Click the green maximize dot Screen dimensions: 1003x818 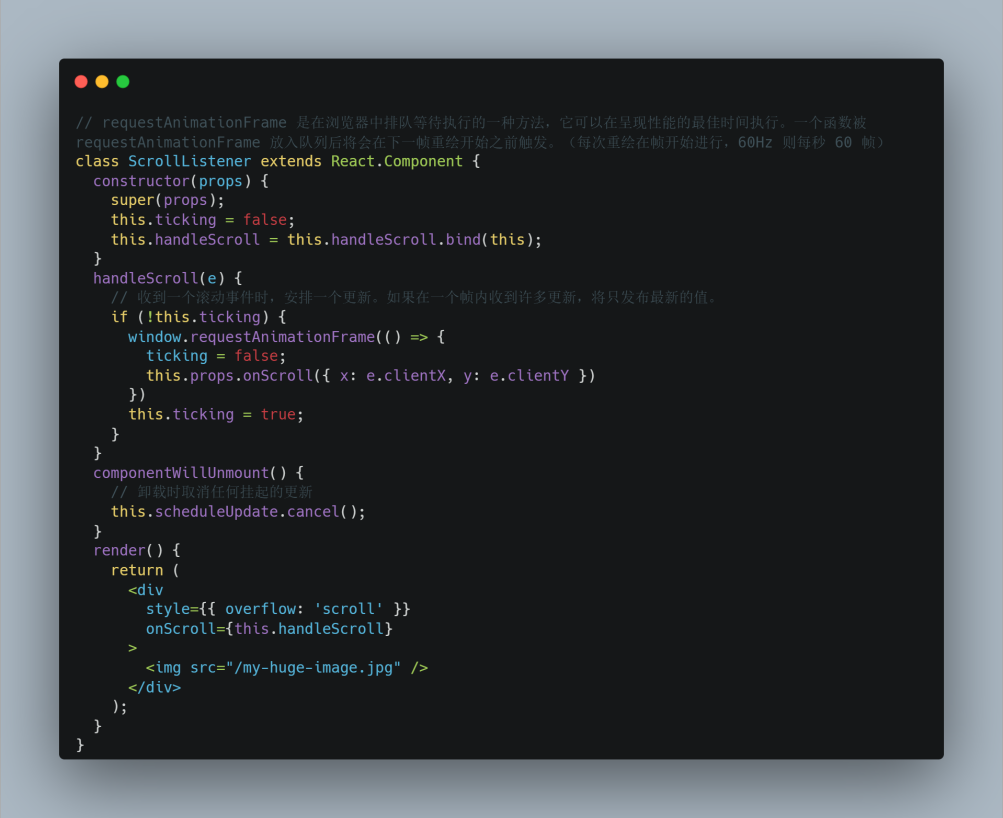[x=123, y=82]
